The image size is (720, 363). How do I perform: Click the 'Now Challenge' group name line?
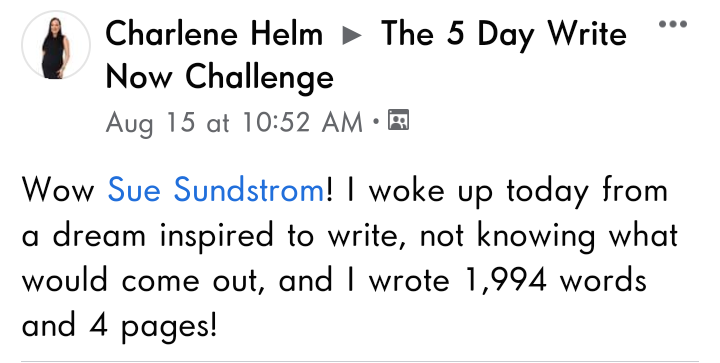tap(219, 77)
